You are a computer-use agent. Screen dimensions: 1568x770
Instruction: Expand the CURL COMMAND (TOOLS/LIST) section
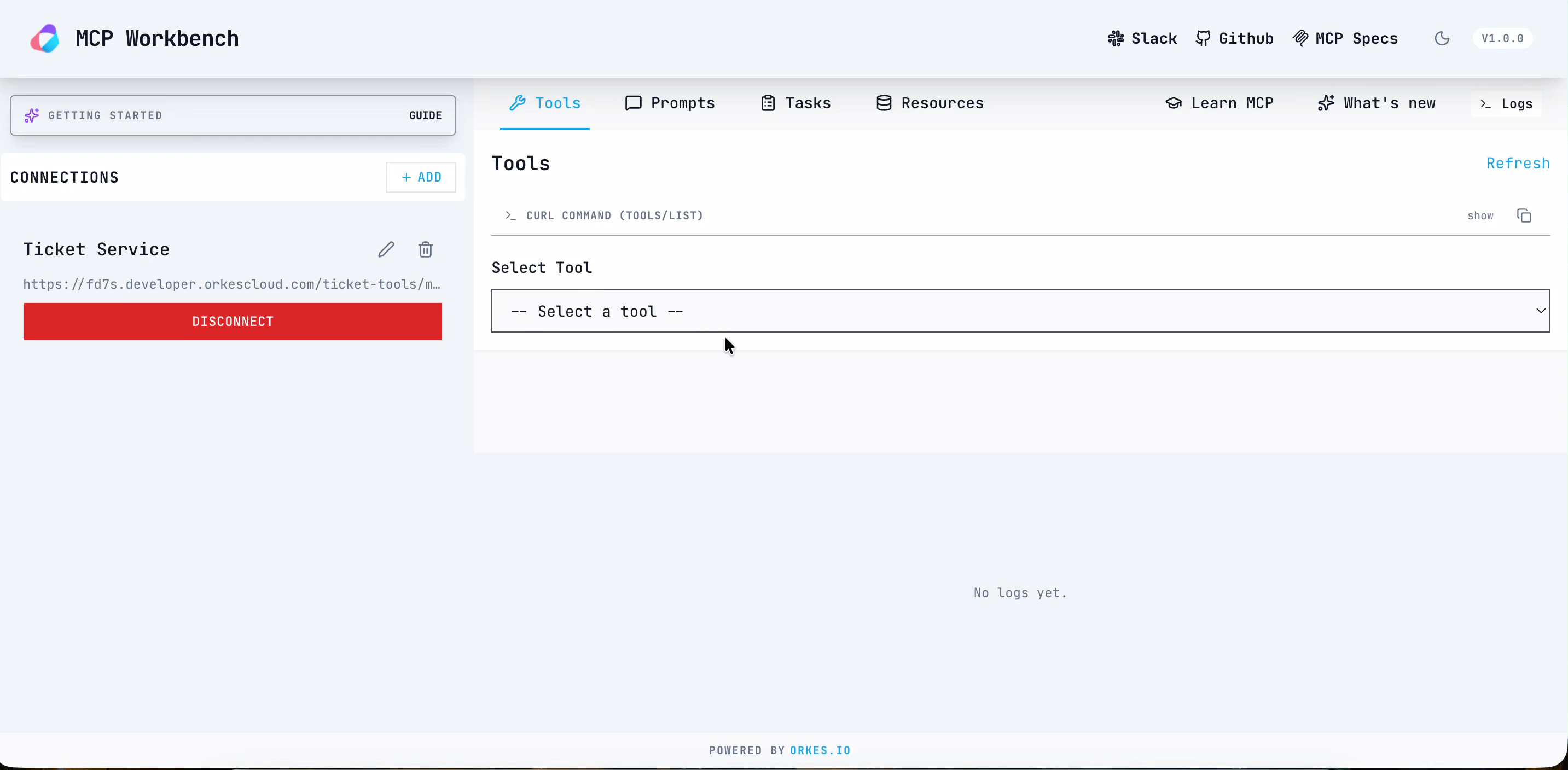click(x=613, y=215)
